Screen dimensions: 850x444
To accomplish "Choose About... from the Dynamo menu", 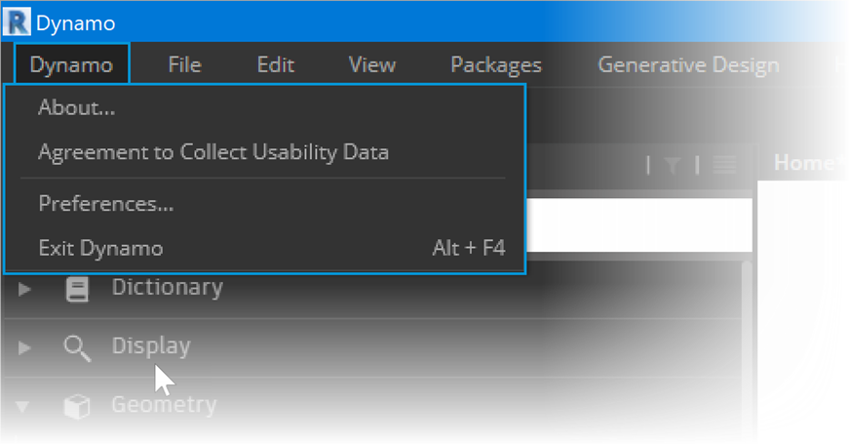I will click(265, 108).
